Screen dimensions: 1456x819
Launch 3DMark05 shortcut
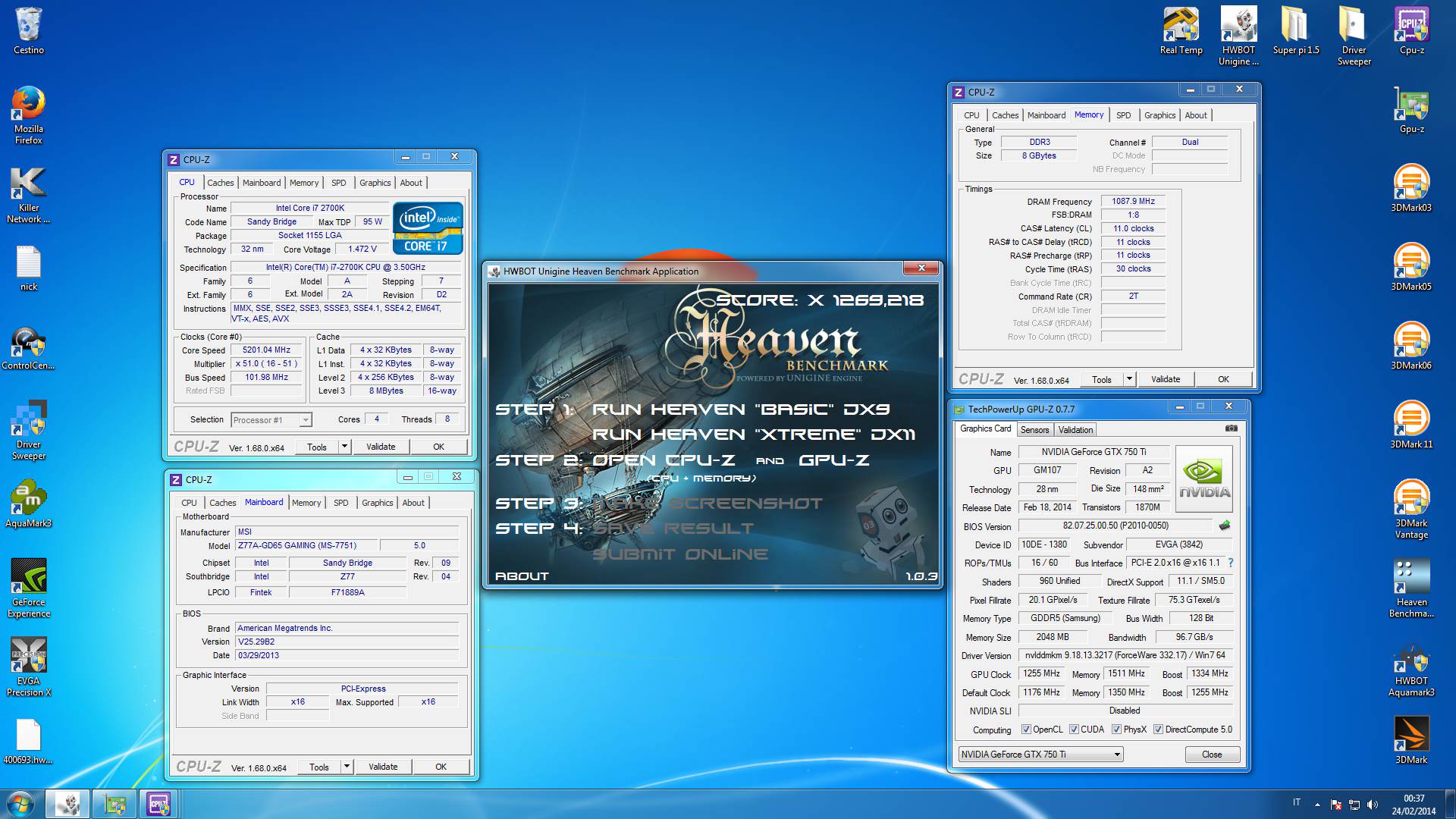pyautogui.click(x=1411, y=267)
